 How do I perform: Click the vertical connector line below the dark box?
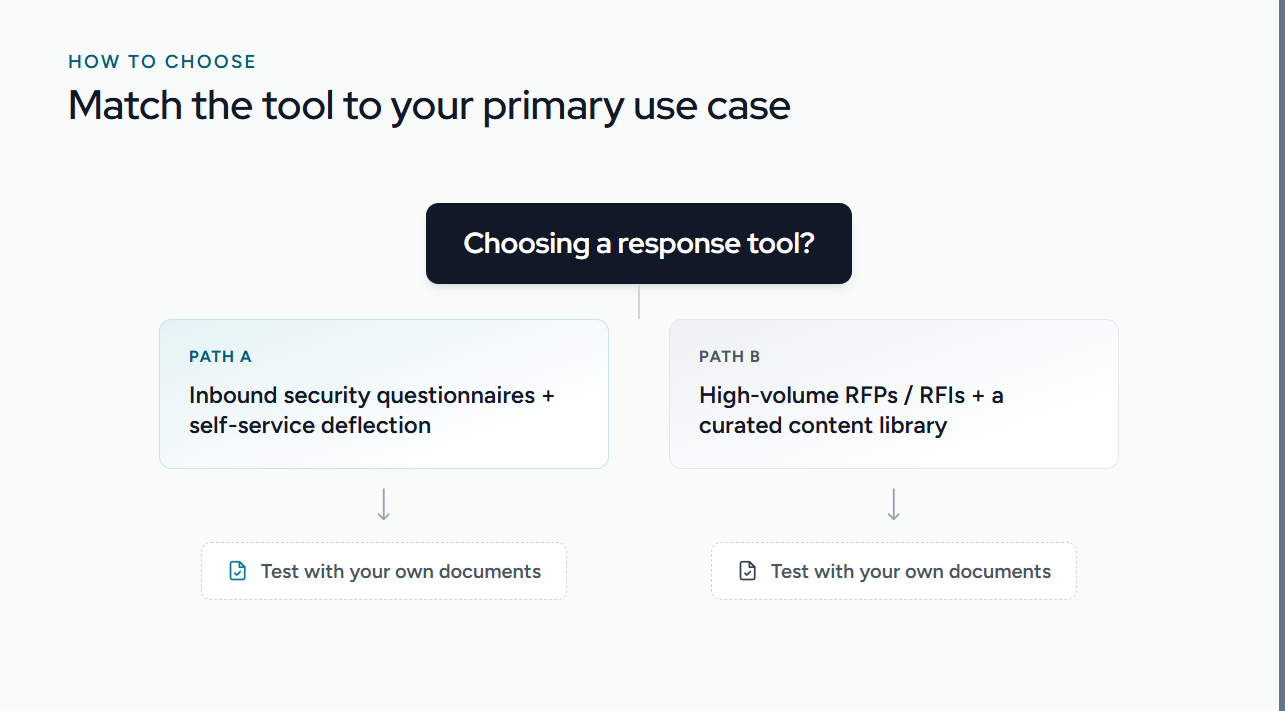coord(639,301)
